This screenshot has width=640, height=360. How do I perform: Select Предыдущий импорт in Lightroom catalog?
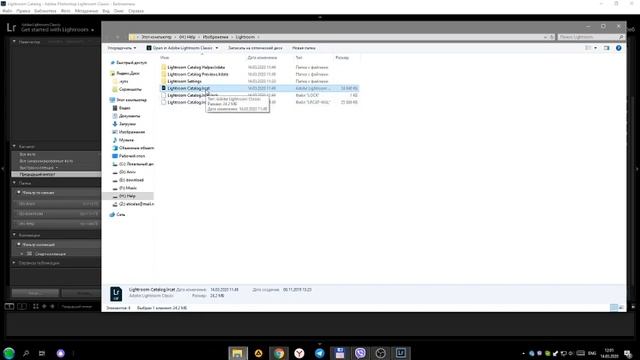point(56,174)
